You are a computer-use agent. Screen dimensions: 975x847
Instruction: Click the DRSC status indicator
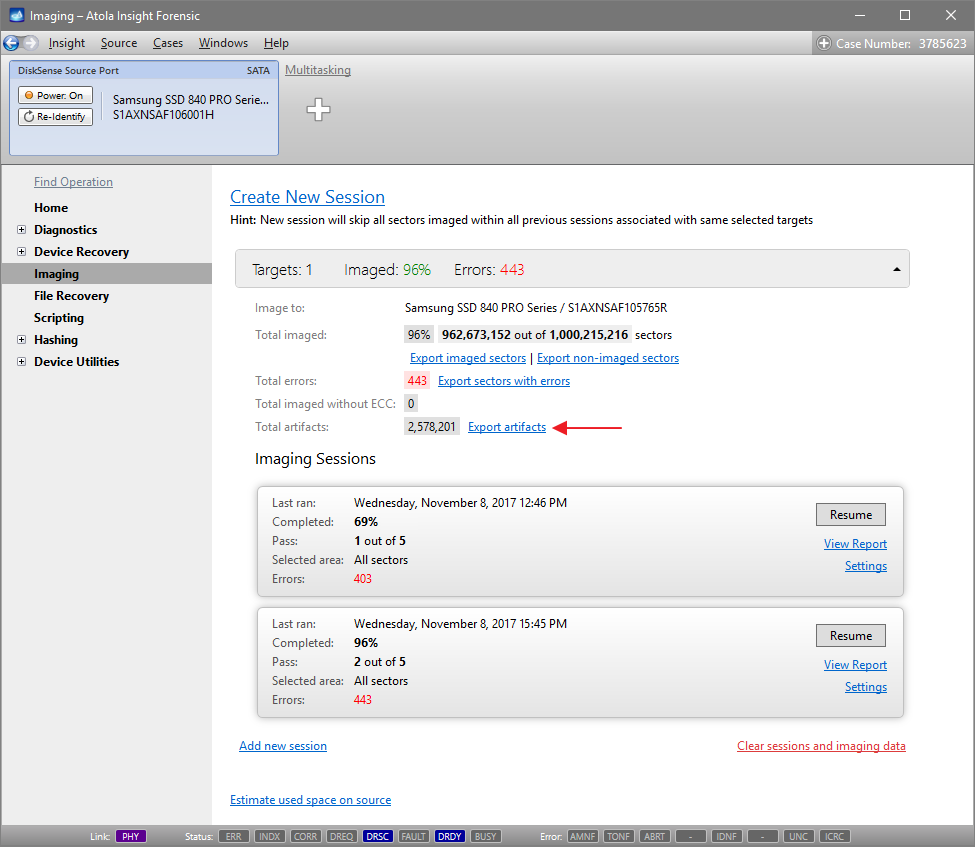click(x=378, y=836)
